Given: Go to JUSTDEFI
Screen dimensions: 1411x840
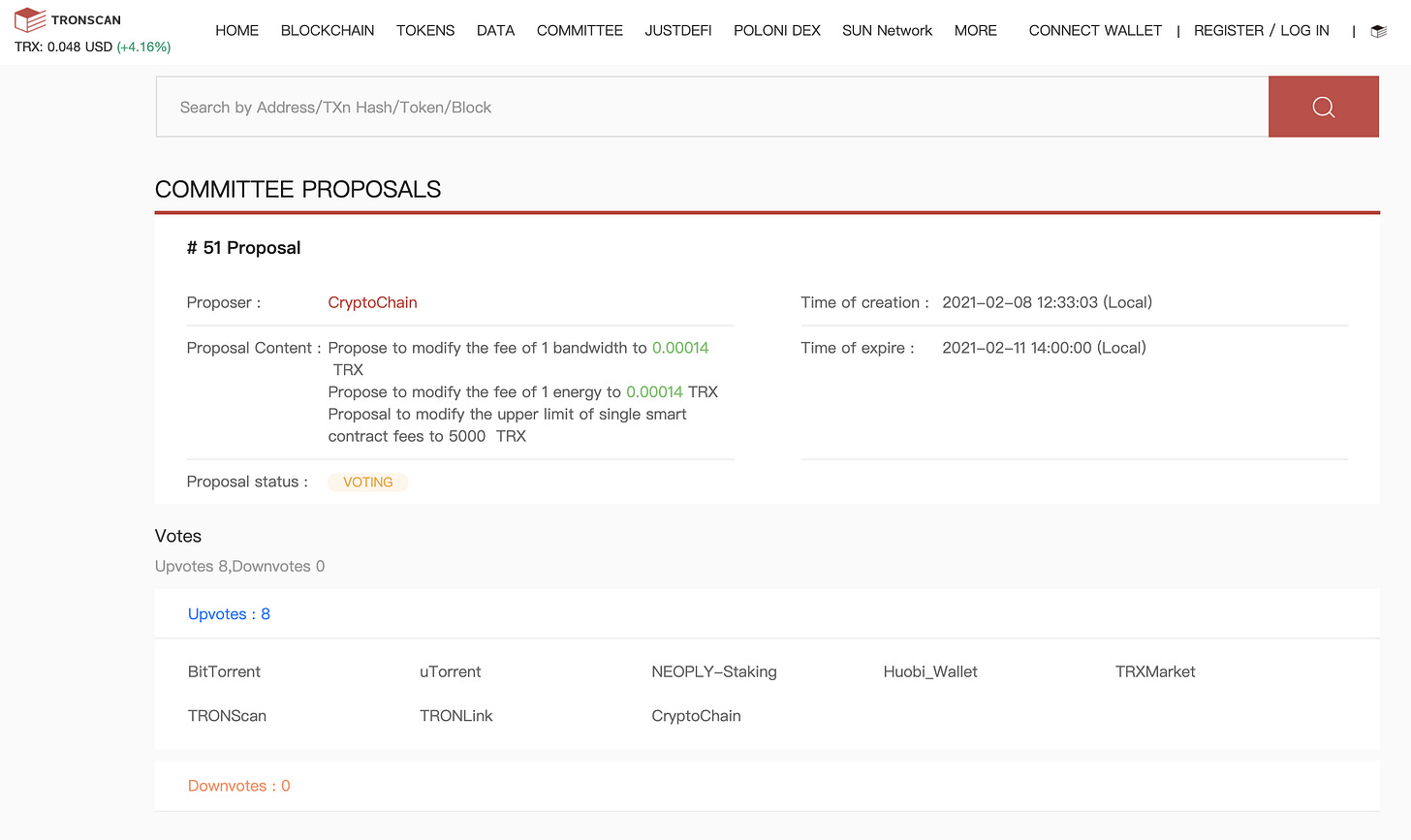Looking at the screenshot, I should pos(678,31).
